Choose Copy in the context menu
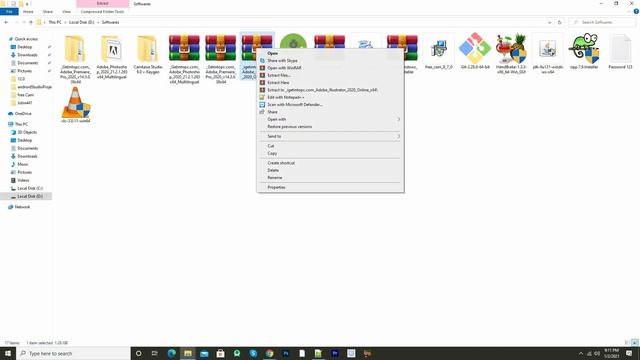Screen dimensions: 640x360 [330, 153]
